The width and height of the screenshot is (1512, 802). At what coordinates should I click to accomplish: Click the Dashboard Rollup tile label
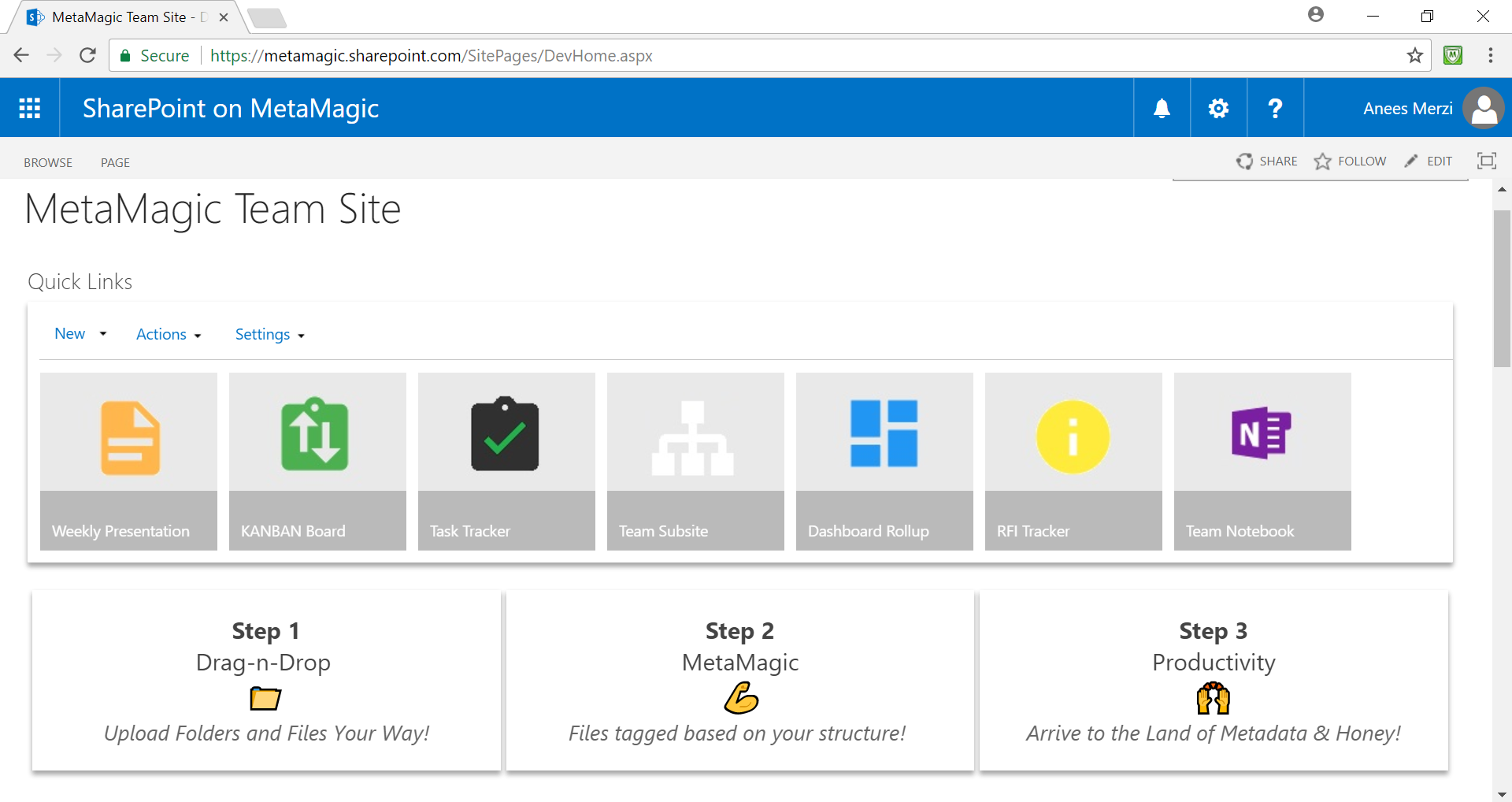point(869,531)
